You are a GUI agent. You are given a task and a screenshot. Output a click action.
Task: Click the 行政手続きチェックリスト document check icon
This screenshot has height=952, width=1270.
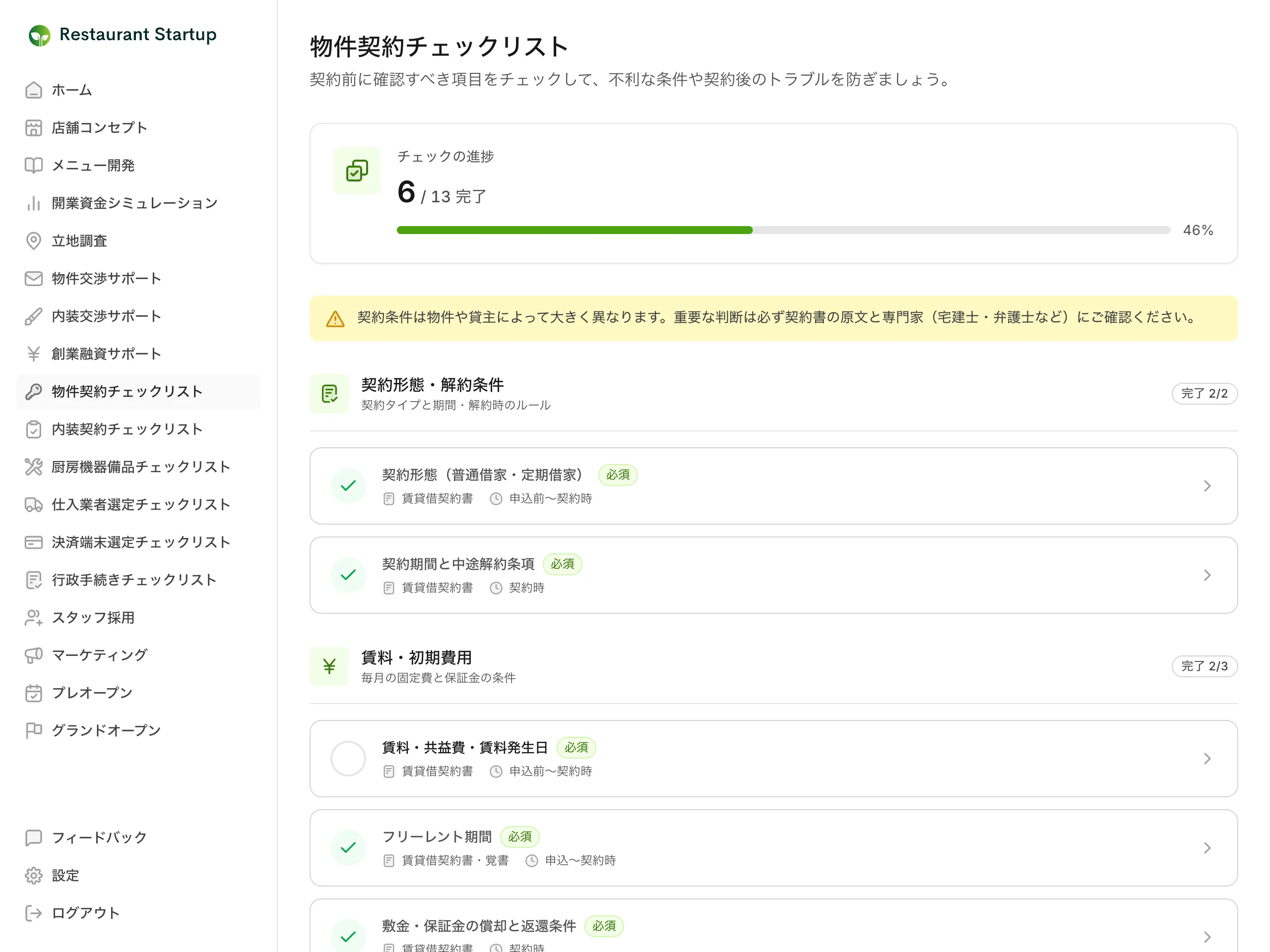coord(34,580)
